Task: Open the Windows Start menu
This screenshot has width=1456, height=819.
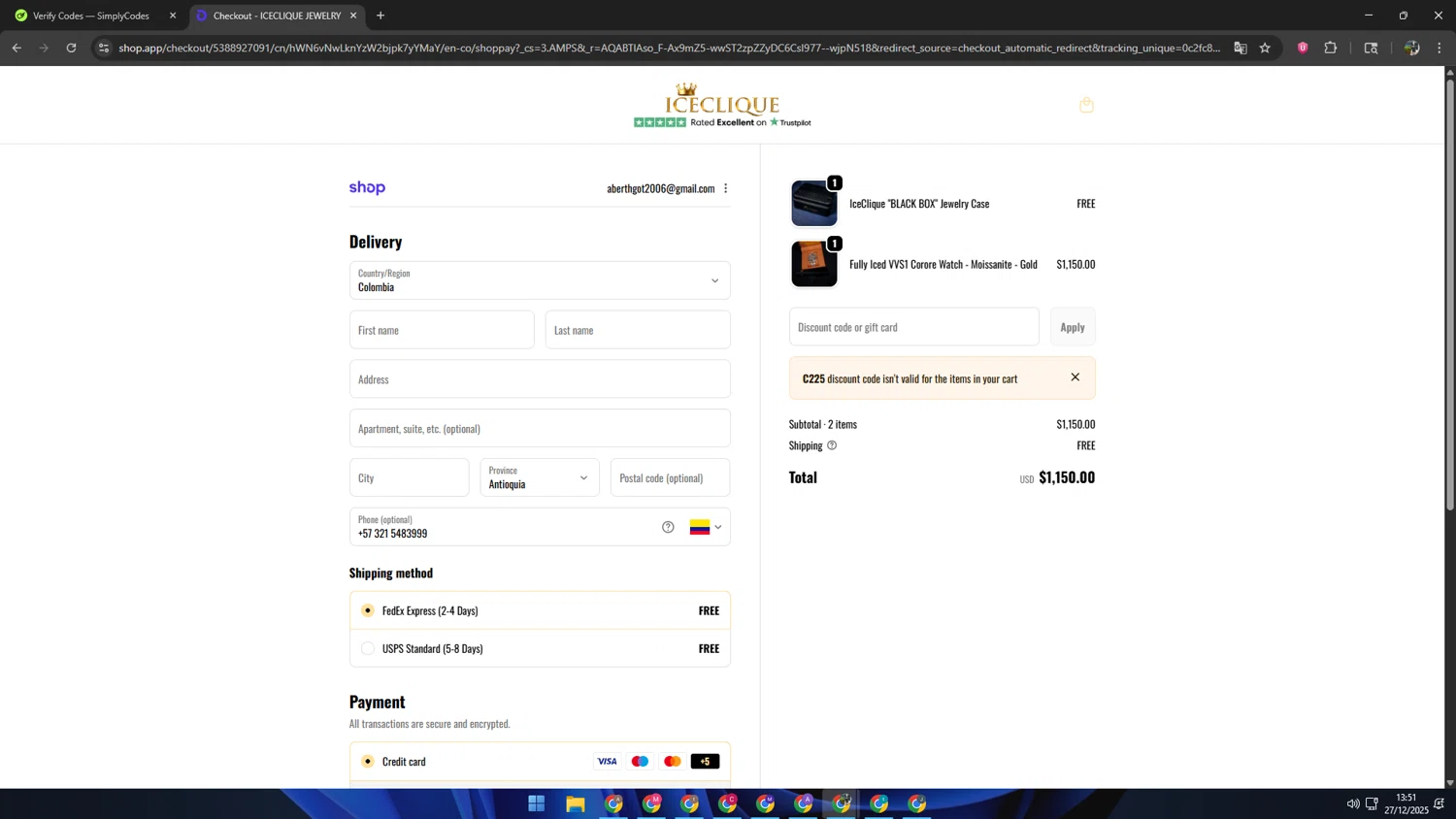Action: [x=537, y=803]
